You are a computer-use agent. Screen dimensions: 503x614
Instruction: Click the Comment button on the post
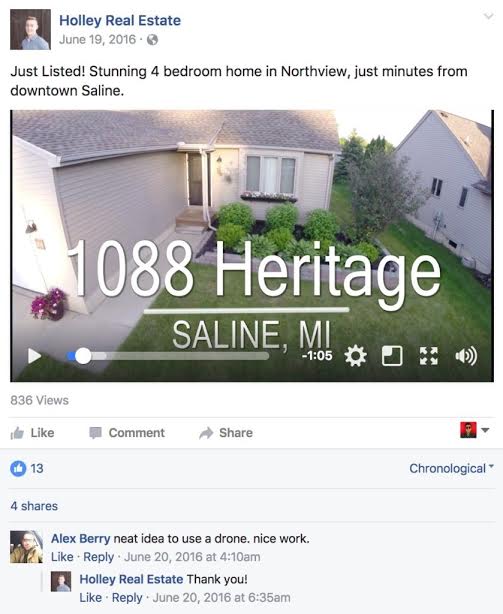(x=127, y=433)
